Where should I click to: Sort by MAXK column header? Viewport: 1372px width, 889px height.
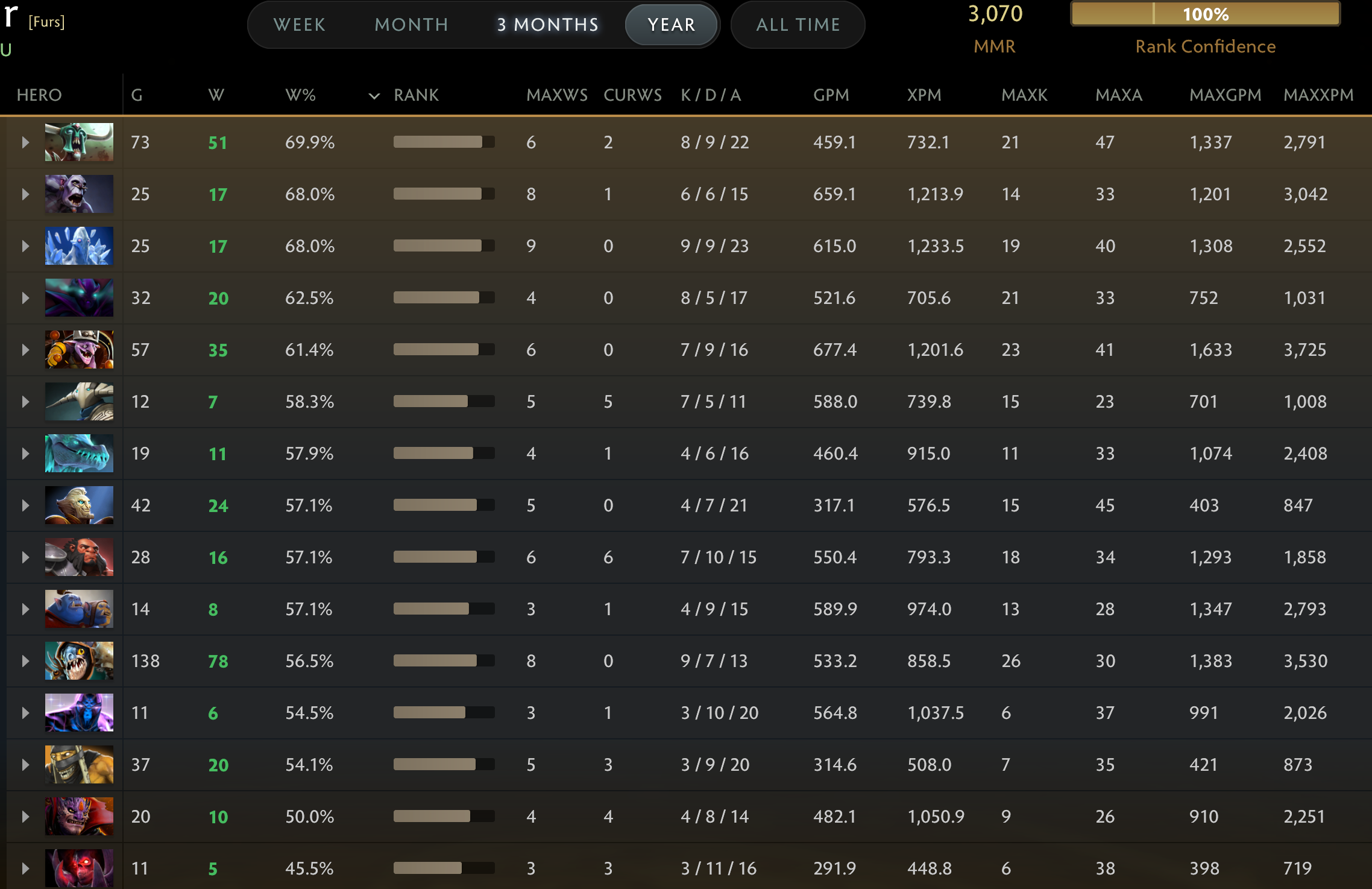[1025, 95]
